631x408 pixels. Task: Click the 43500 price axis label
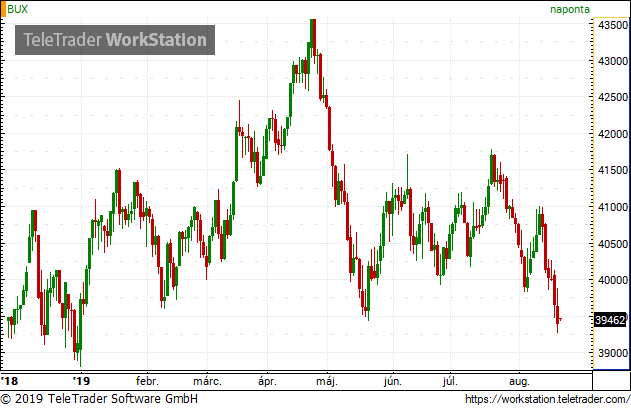click(612, 25)
